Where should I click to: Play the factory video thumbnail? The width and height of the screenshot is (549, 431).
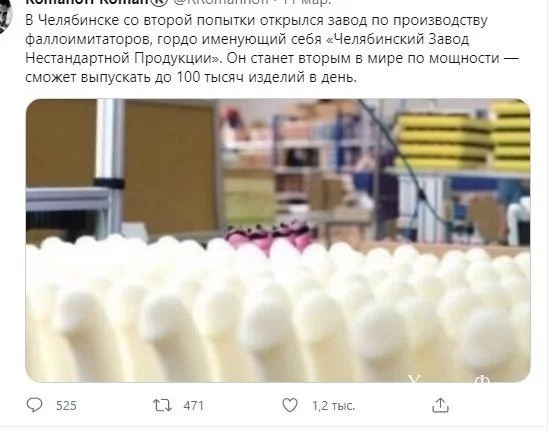coord(278,241)
